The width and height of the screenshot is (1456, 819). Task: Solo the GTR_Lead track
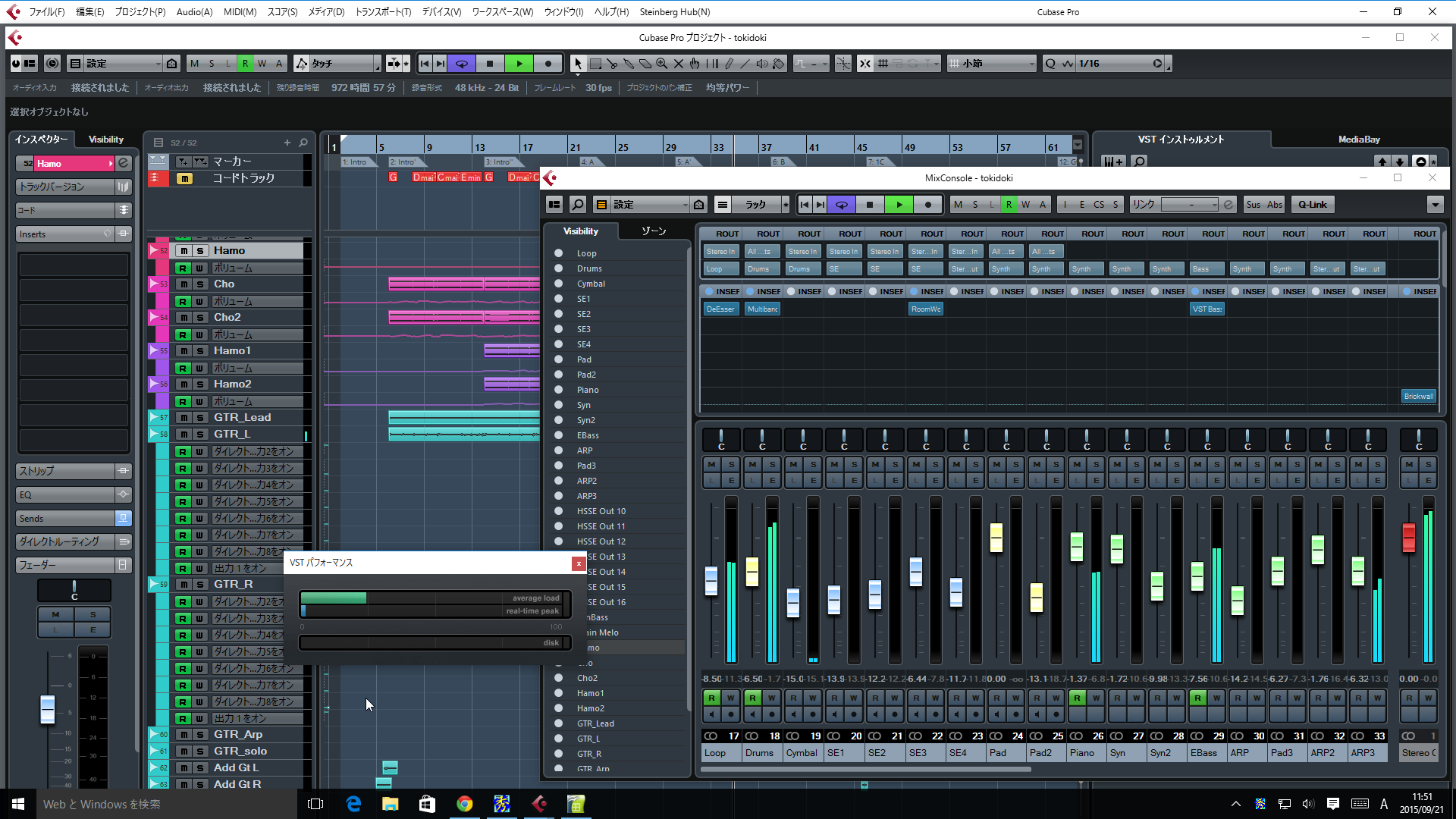click(x=200, y=418)
